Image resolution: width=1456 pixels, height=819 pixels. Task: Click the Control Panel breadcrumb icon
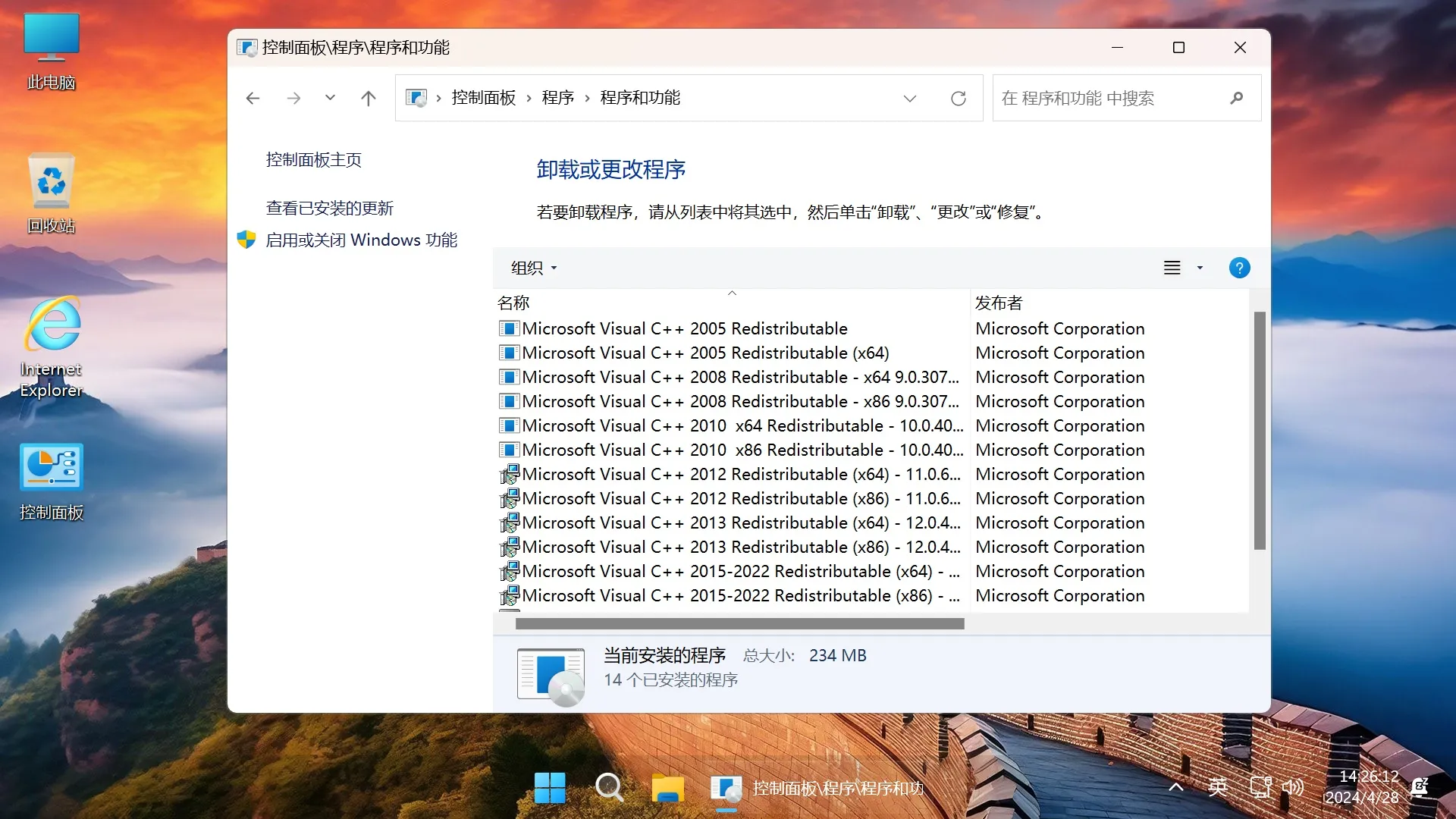tap(417, 97)
